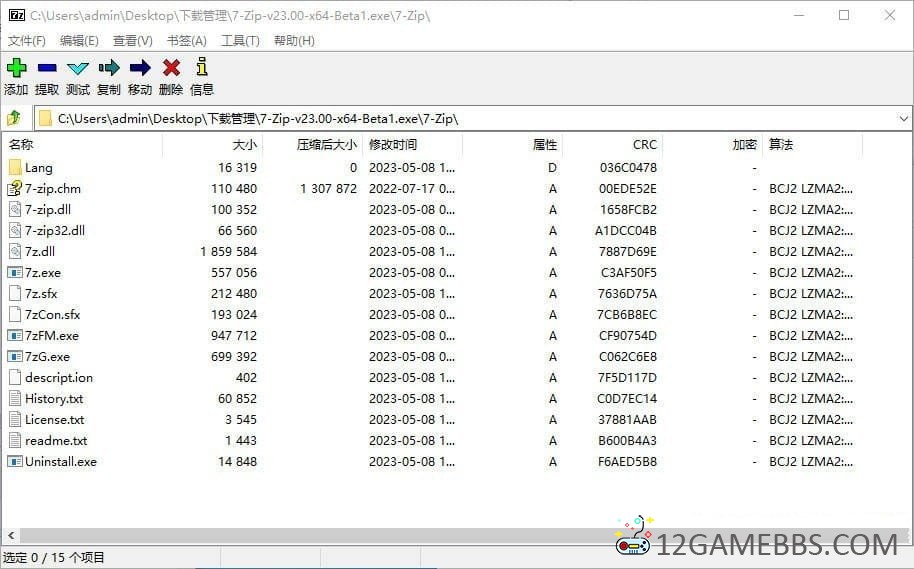This screenshot has width=914, height=569.
Task: Sort by Modified (修改时间) column header
Action: (413, 145)
